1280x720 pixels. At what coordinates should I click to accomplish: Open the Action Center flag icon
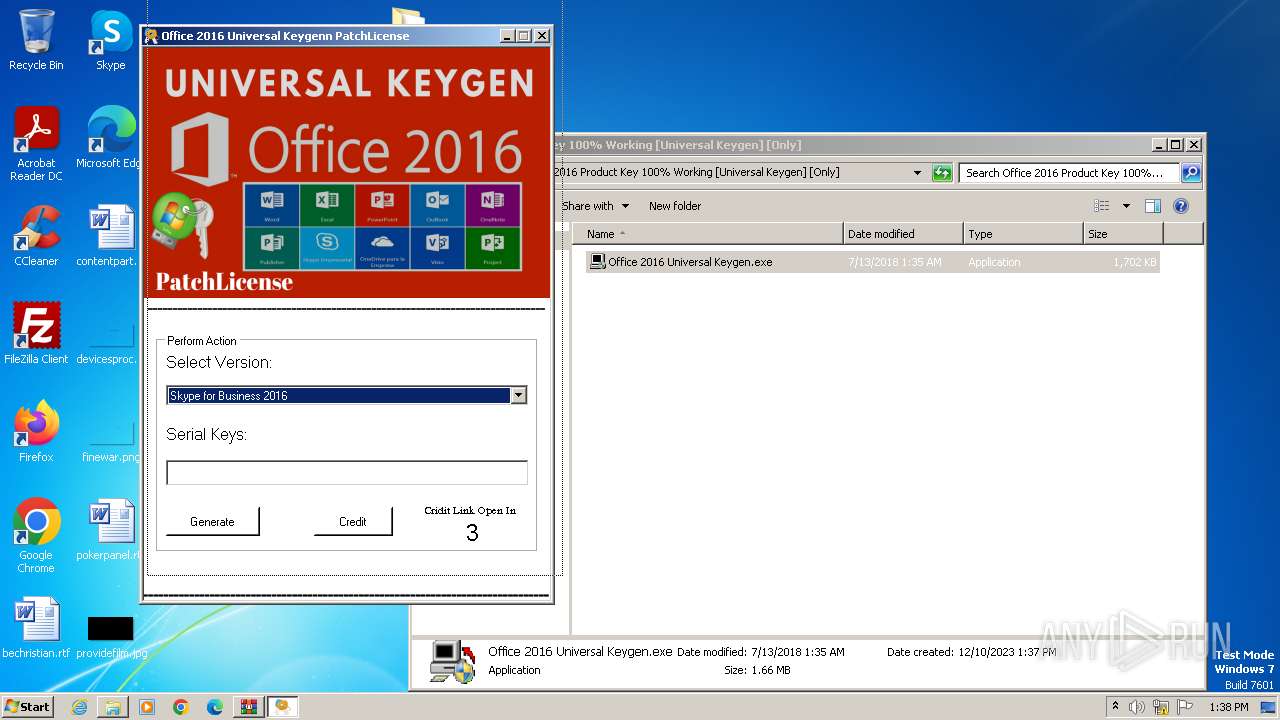pos(1185,707)
